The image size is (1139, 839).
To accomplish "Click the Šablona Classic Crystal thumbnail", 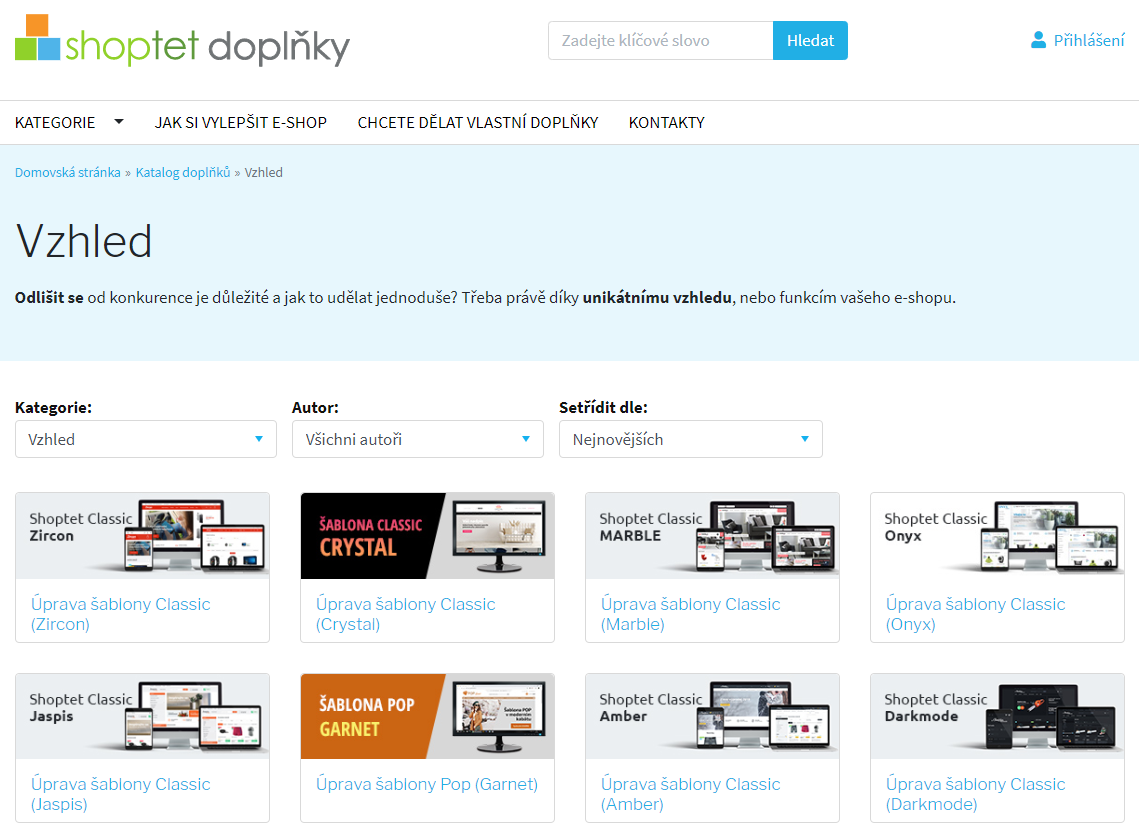I will tap(427, 536).
